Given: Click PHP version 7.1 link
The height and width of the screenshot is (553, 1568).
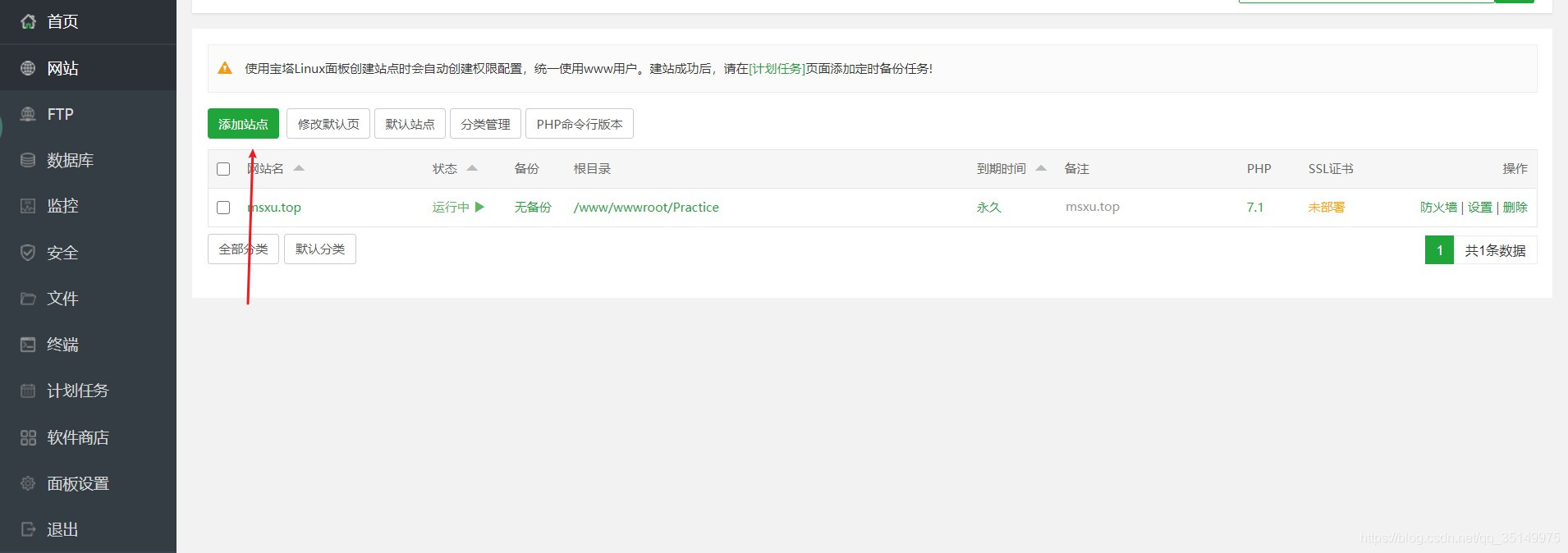Looking at the screenshot, I should tap(1255, 207).
